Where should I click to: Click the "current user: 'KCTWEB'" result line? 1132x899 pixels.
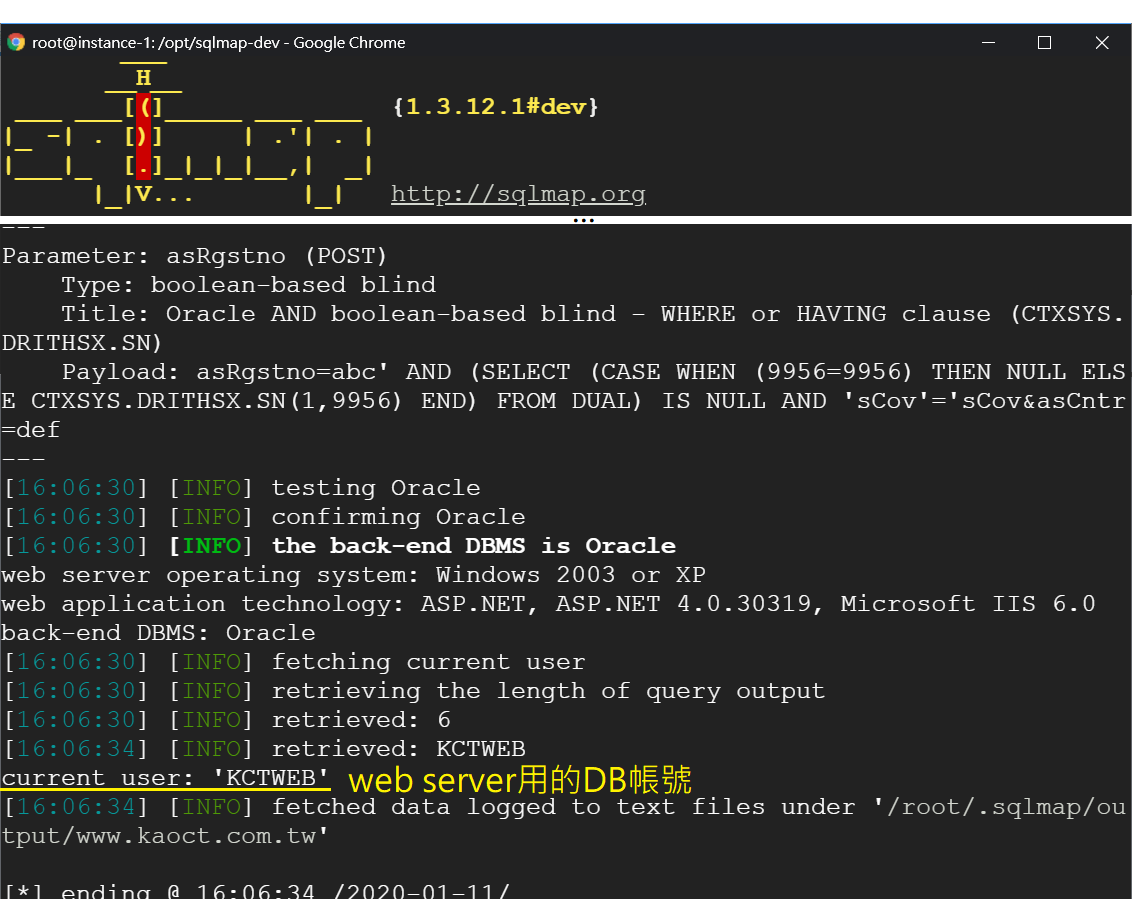(165, 778)
